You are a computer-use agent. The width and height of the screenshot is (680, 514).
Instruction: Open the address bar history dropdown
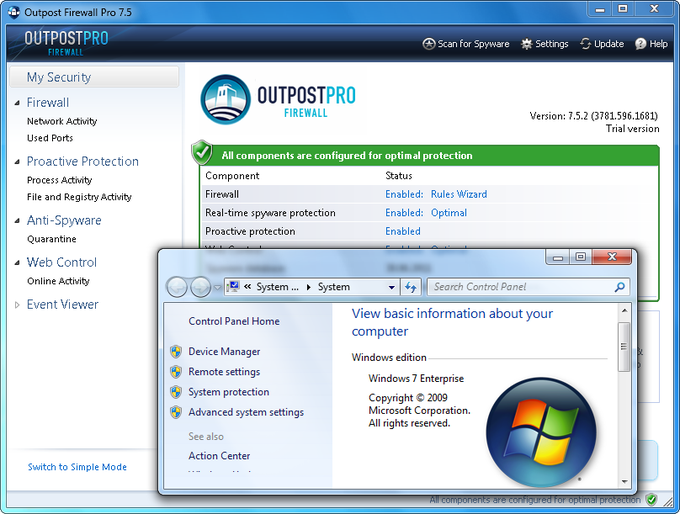coord(392,287)
